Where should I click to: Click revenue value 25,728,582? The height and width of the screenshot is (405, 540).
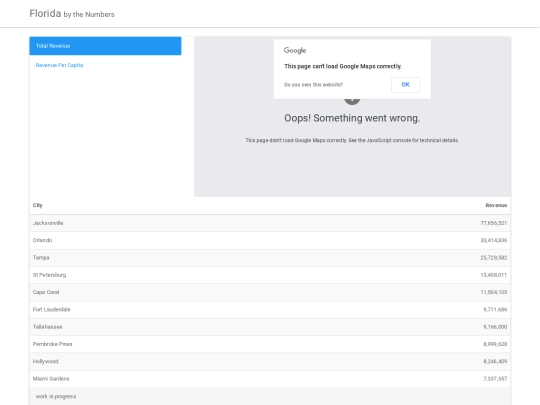click(x=494, y=258)
